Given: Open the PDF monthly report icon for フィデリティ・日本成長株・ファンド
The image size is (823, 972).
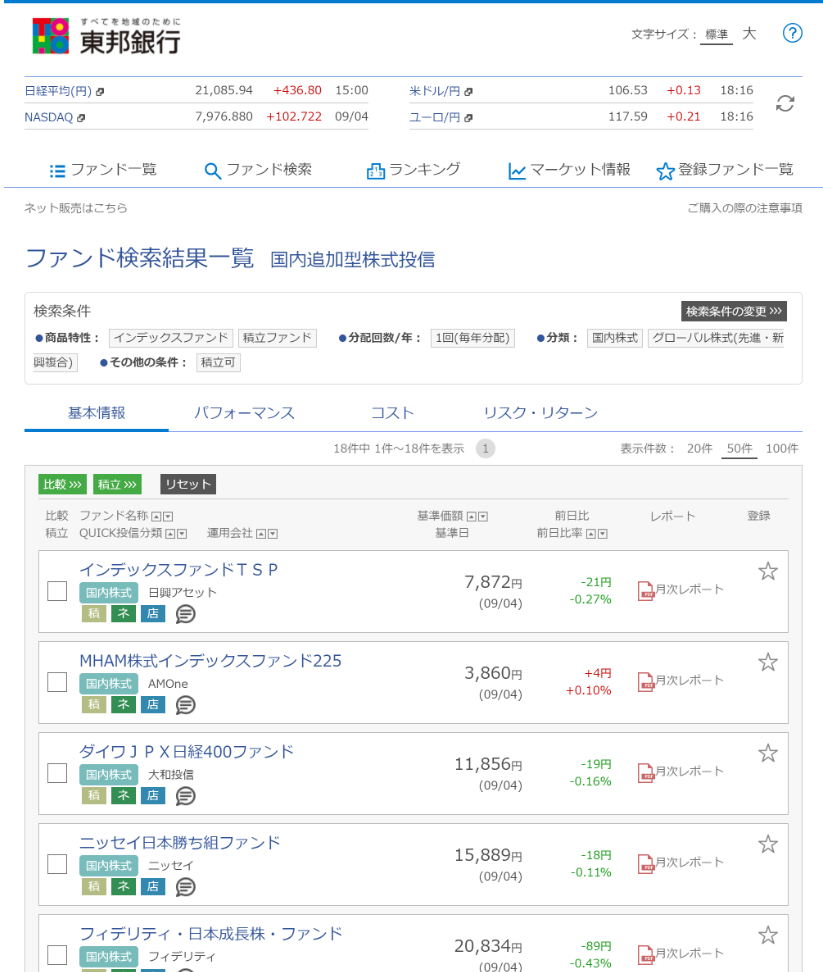Looking at the screenshot, I should [x=646, y=955].
